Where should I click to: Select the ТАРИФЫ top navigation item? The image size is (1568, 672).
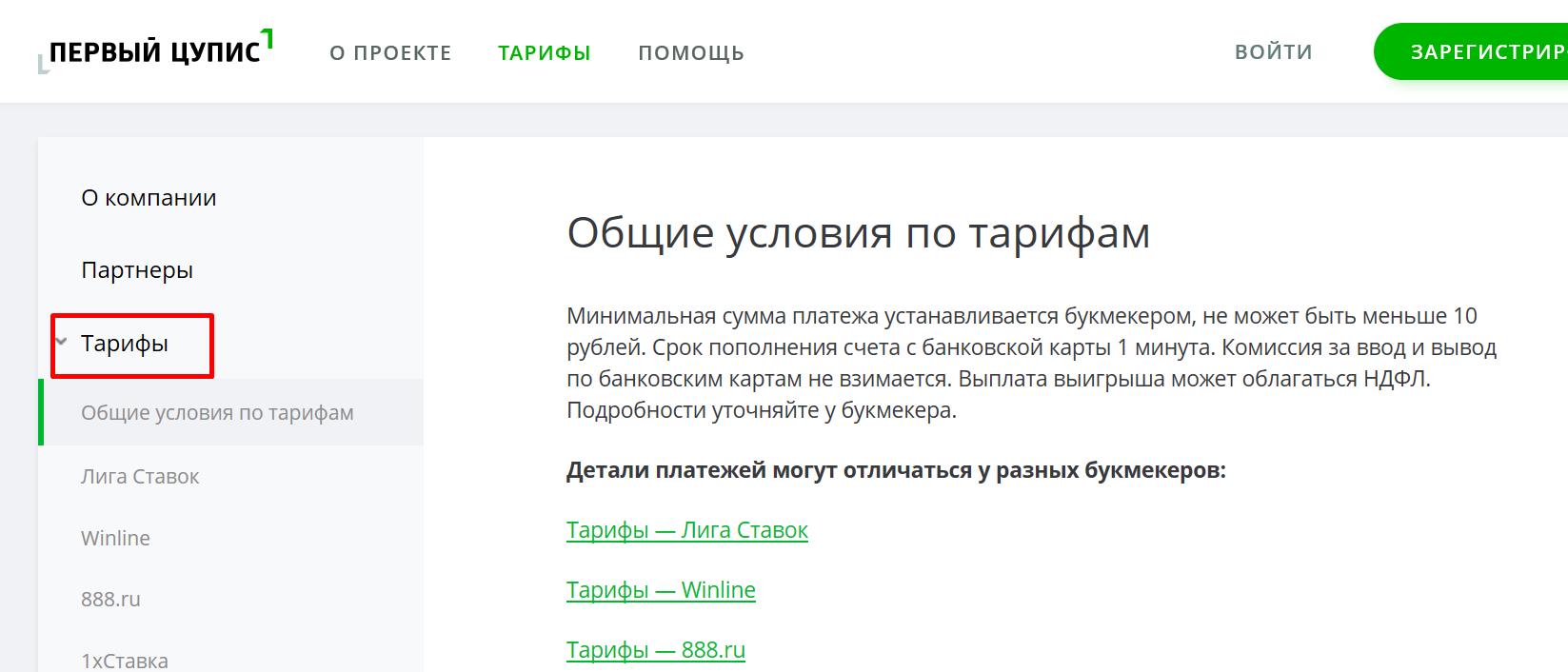pos(545,53)
